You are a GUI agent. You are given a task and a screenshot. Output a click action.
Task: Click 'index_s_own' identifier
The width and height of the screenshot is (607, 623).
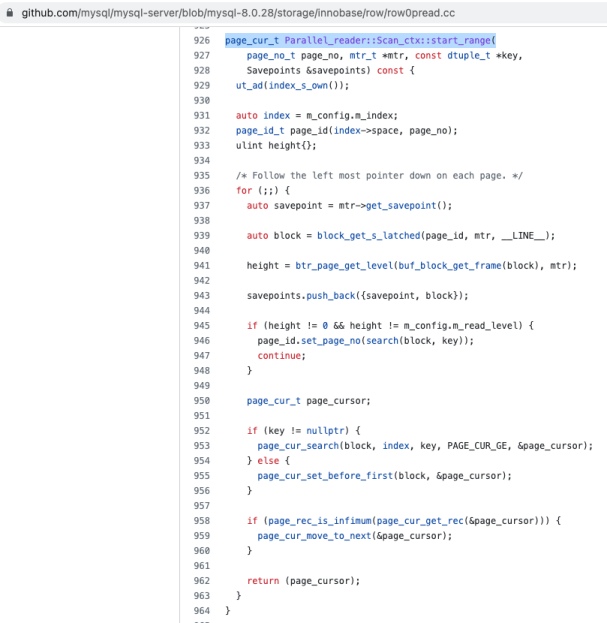click(x=298, y=85)
